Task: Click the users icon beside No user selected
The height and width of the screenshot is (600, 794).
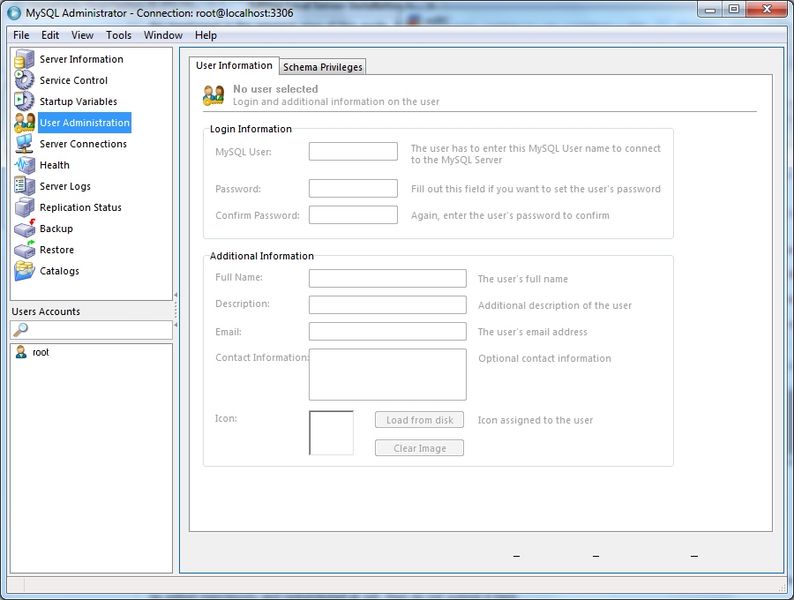Action: coord(214,95)
